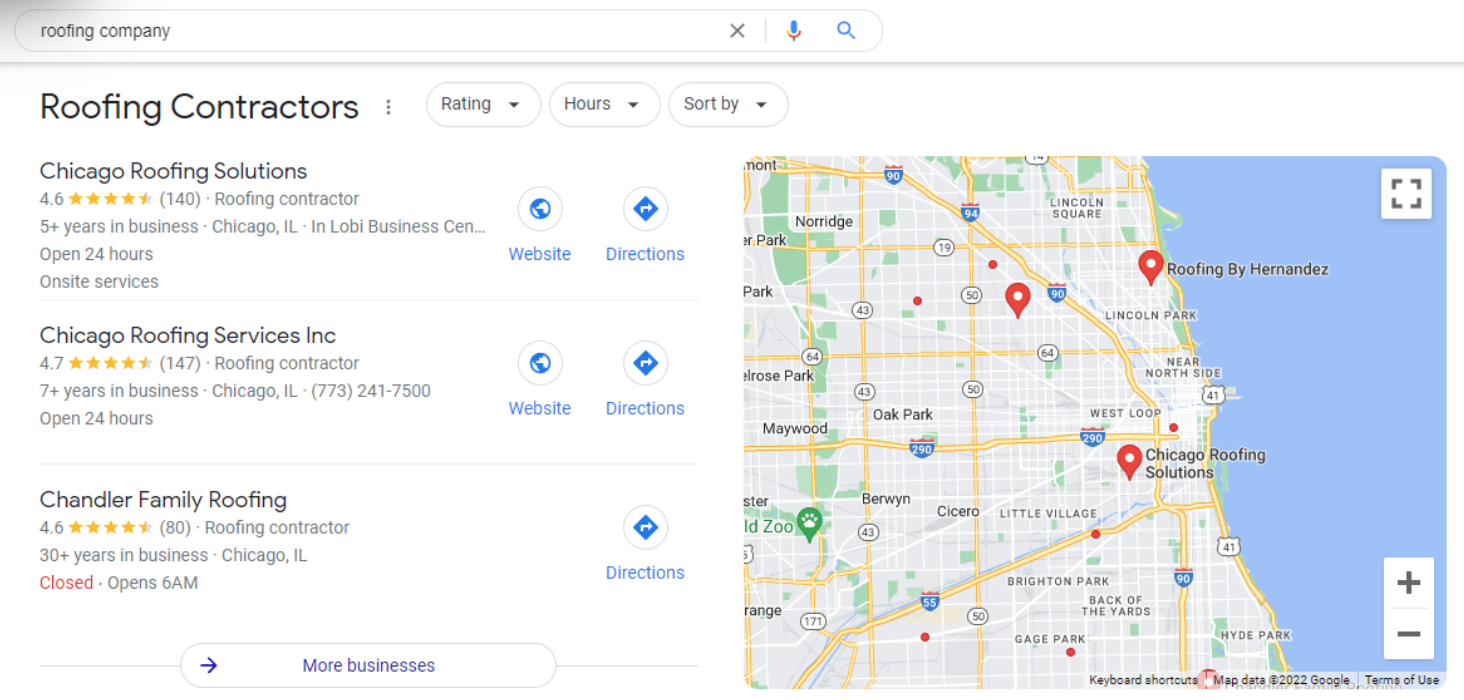Click the Chicago Roofing Solutions map label
Screen dimensions: 1464x700
(x=1205, y=463)
